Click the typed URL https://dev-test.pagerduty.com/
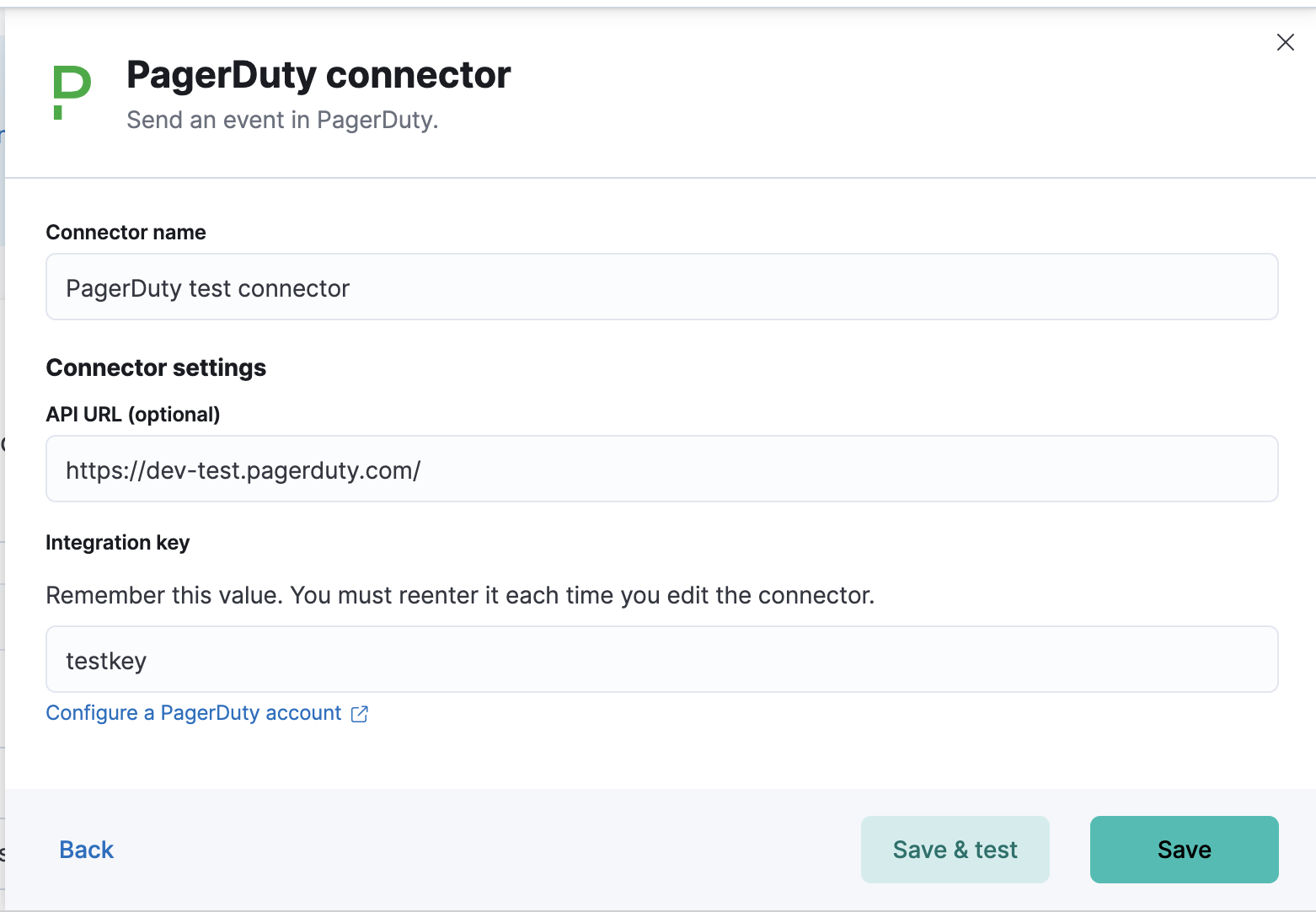Image resolution: width=1316 pixels, height=912 pixels. coord(243,470)
